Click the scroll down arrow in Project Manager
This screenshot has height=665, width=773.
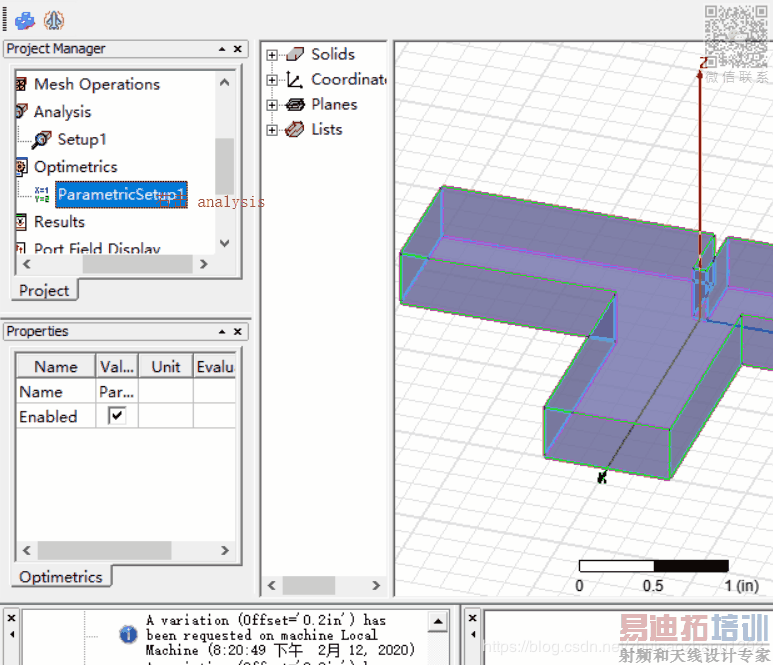[225, 243]
